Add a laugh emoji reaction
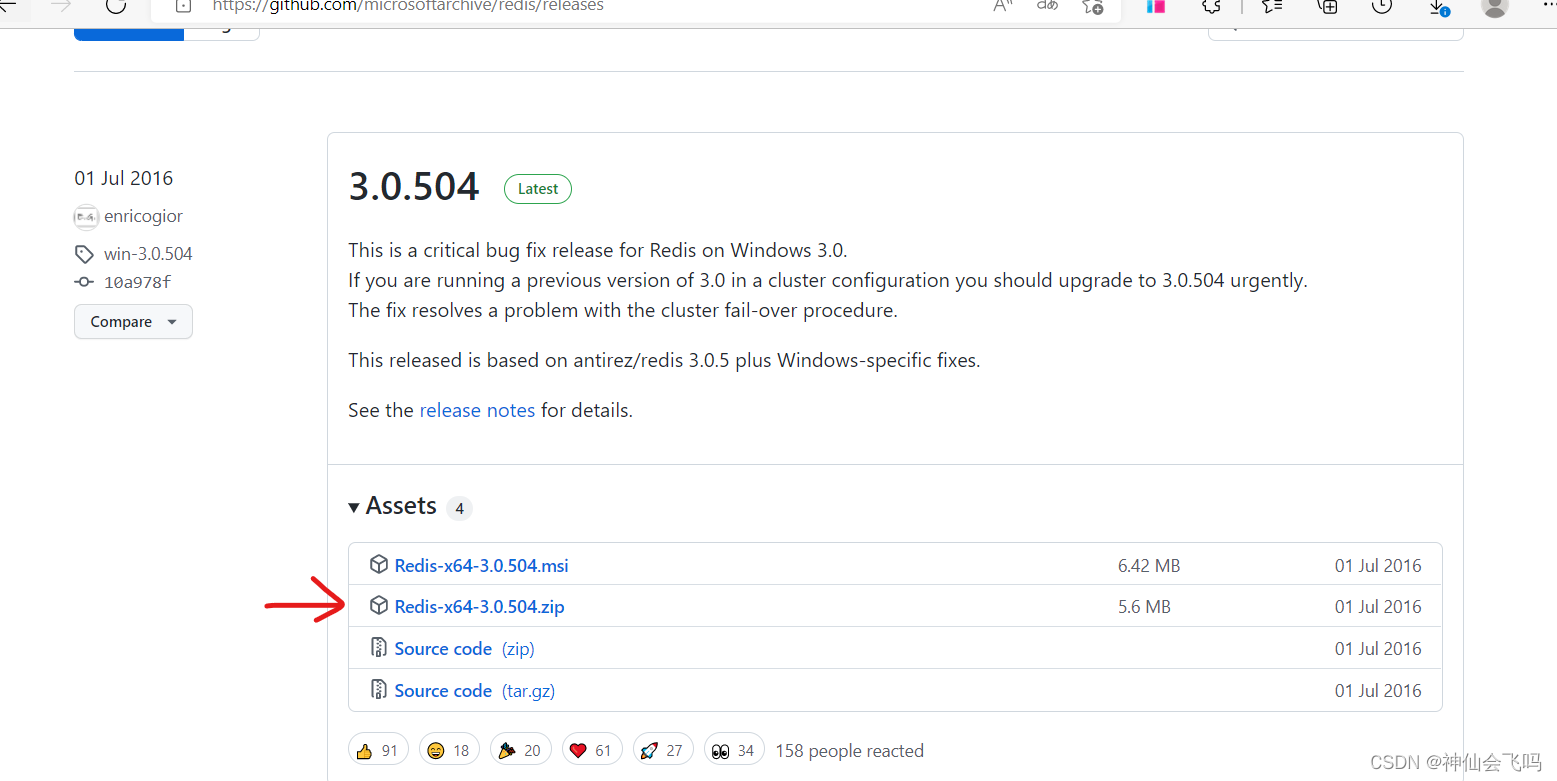 coord(449,750)
